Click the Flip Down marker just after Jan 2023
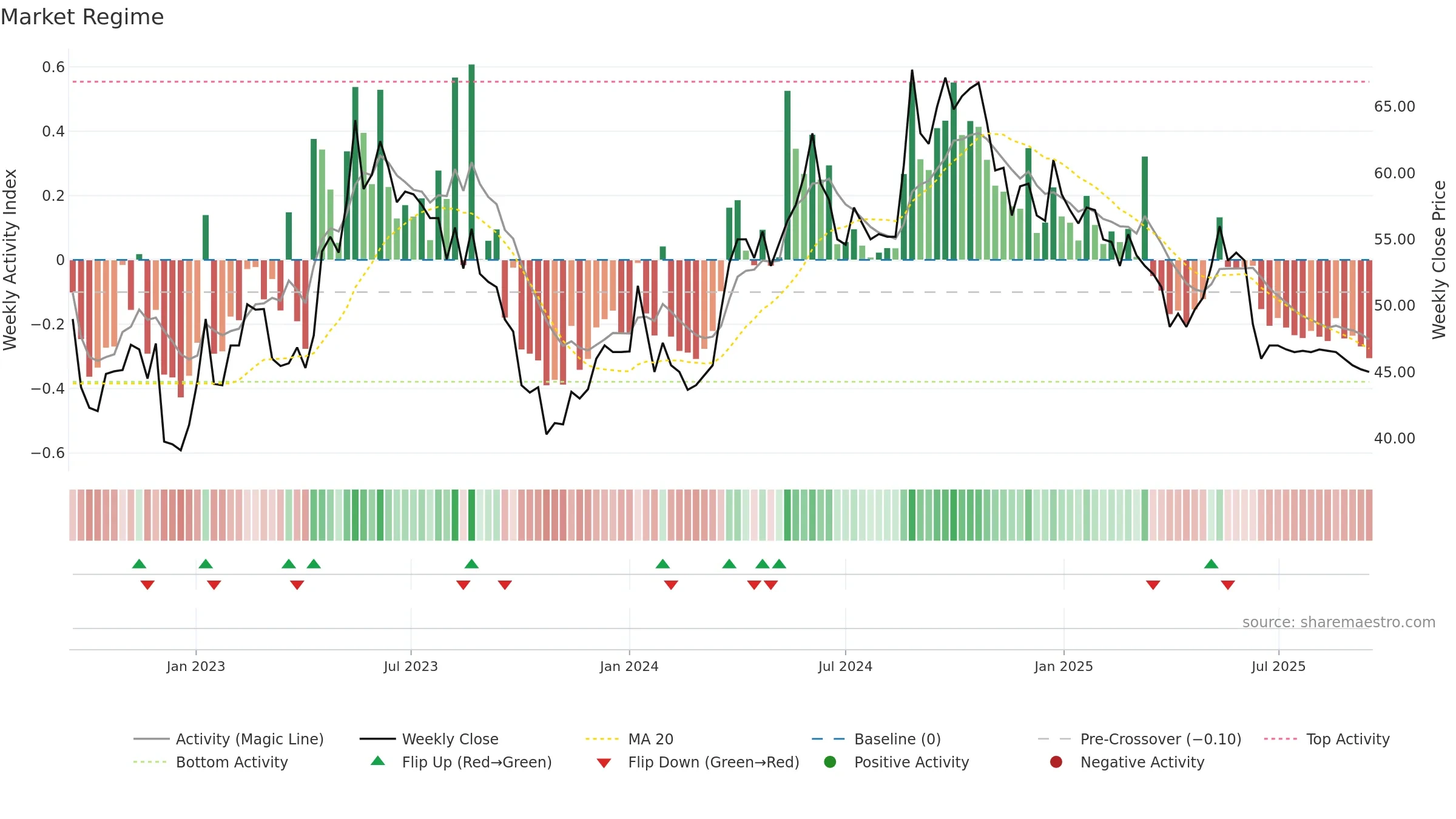The width and height of the screenshot is (1456, 819). (x=214, y=585)
